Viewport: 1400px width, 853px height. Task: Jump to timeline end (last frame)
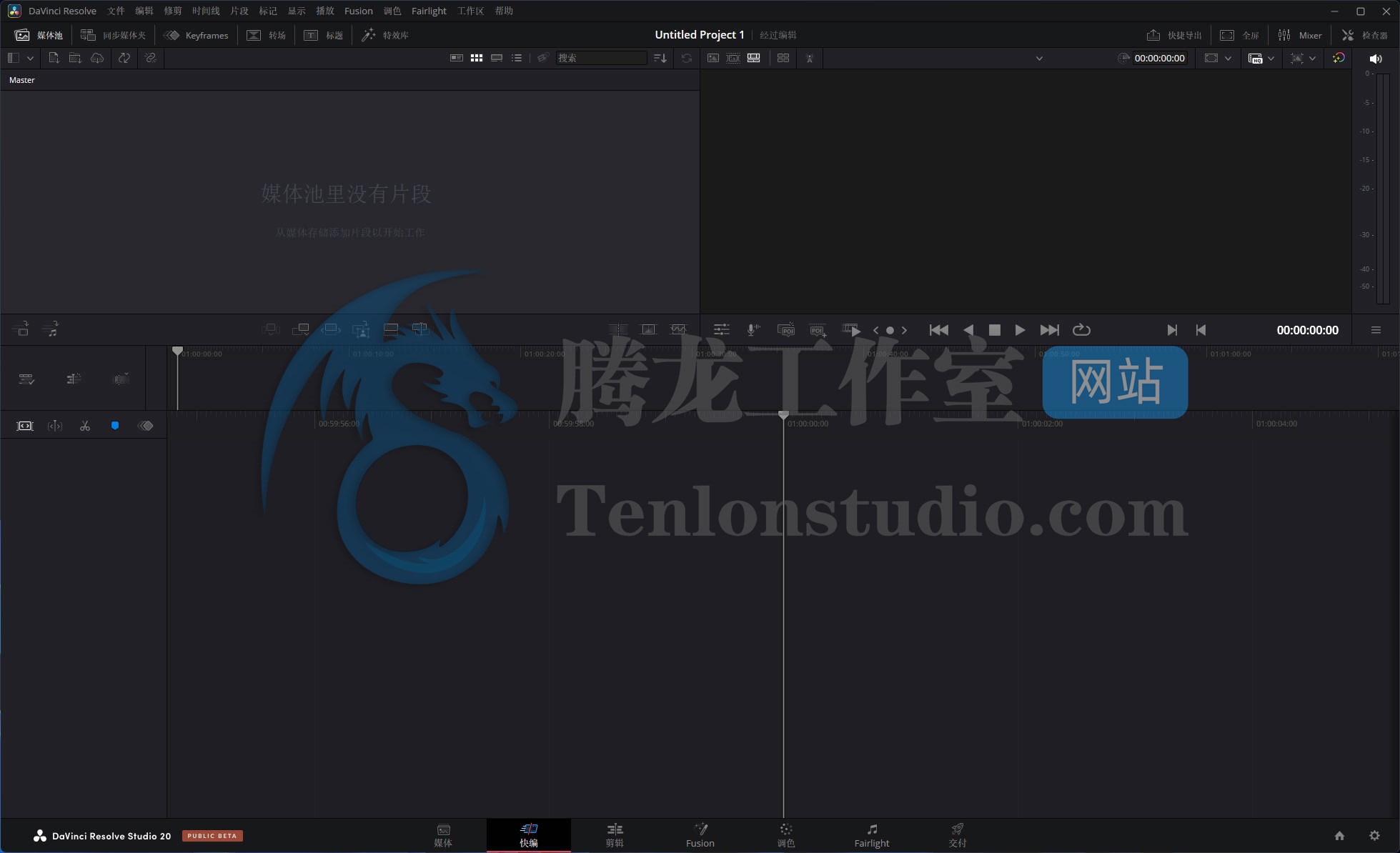point(1049,330)
